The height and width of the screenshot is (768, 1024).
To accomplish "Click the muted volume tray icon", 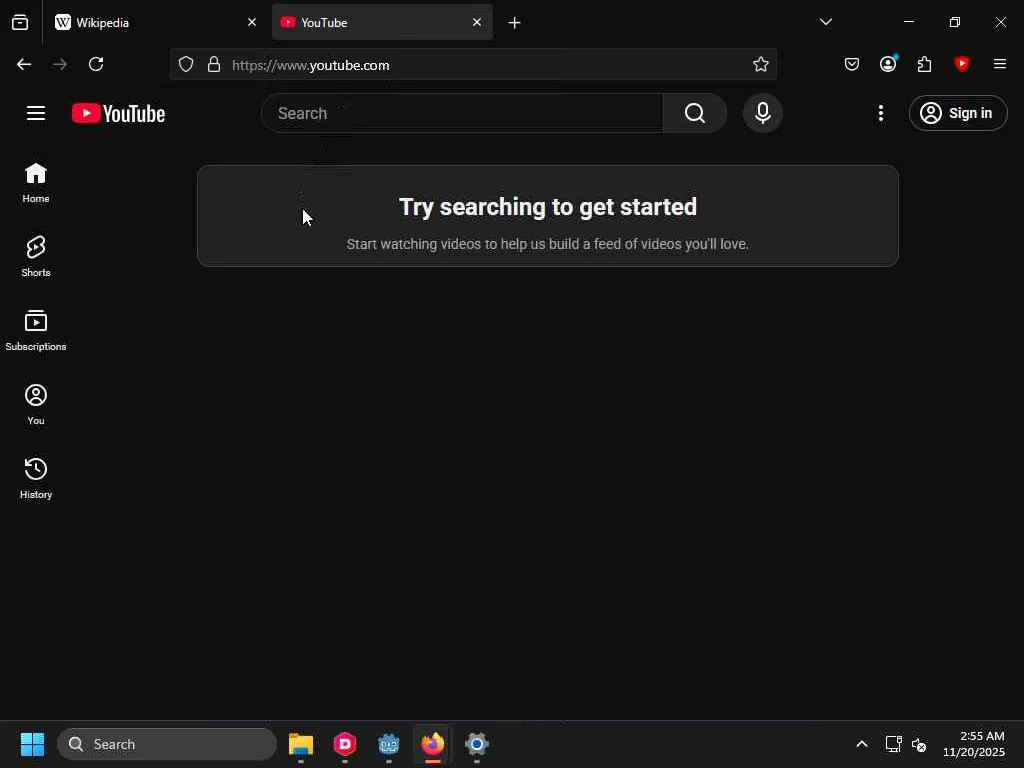I will pos(919,744).
